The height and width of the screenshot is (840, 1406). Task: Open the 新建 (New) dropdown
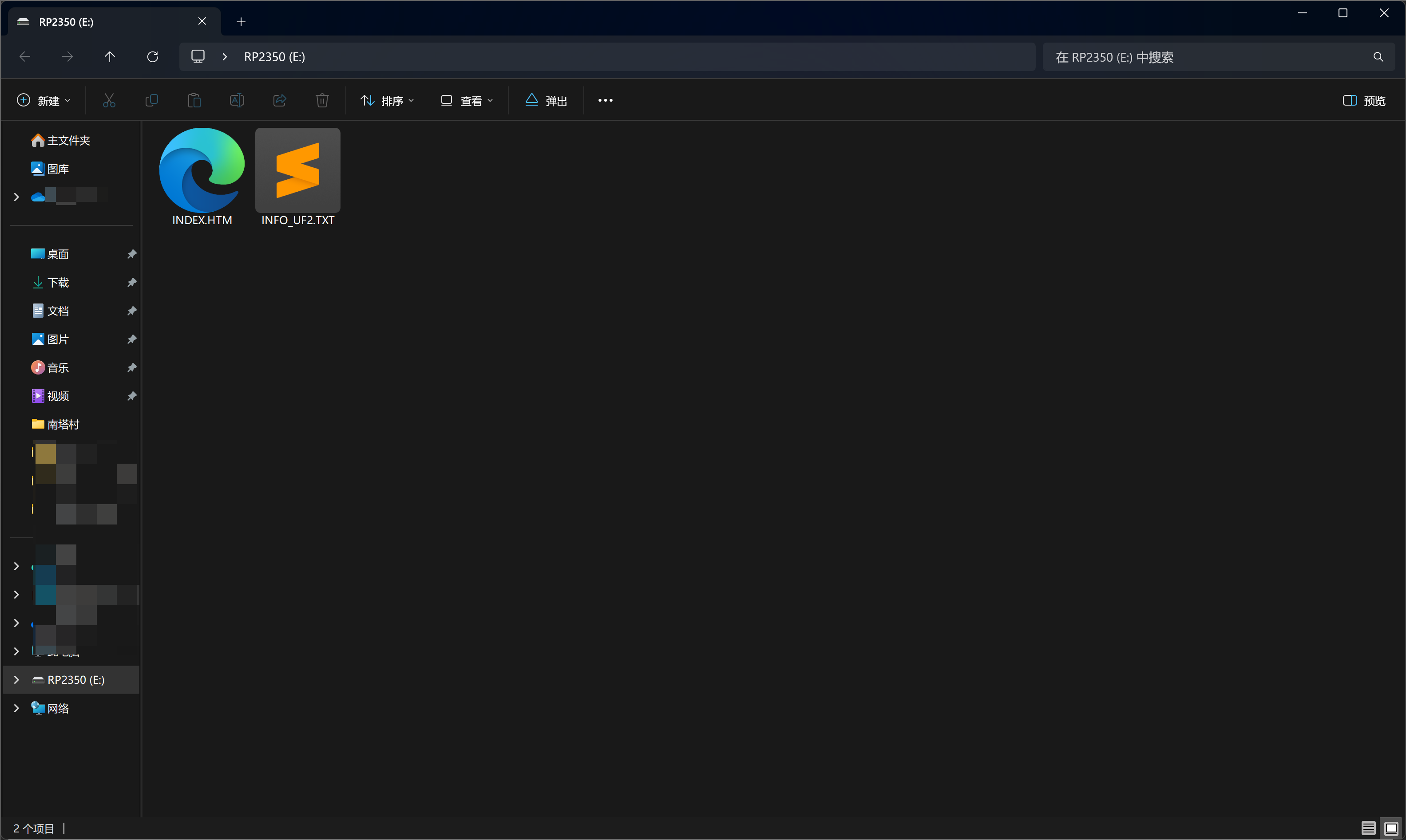pyautogui.click(x=44, y=101)
